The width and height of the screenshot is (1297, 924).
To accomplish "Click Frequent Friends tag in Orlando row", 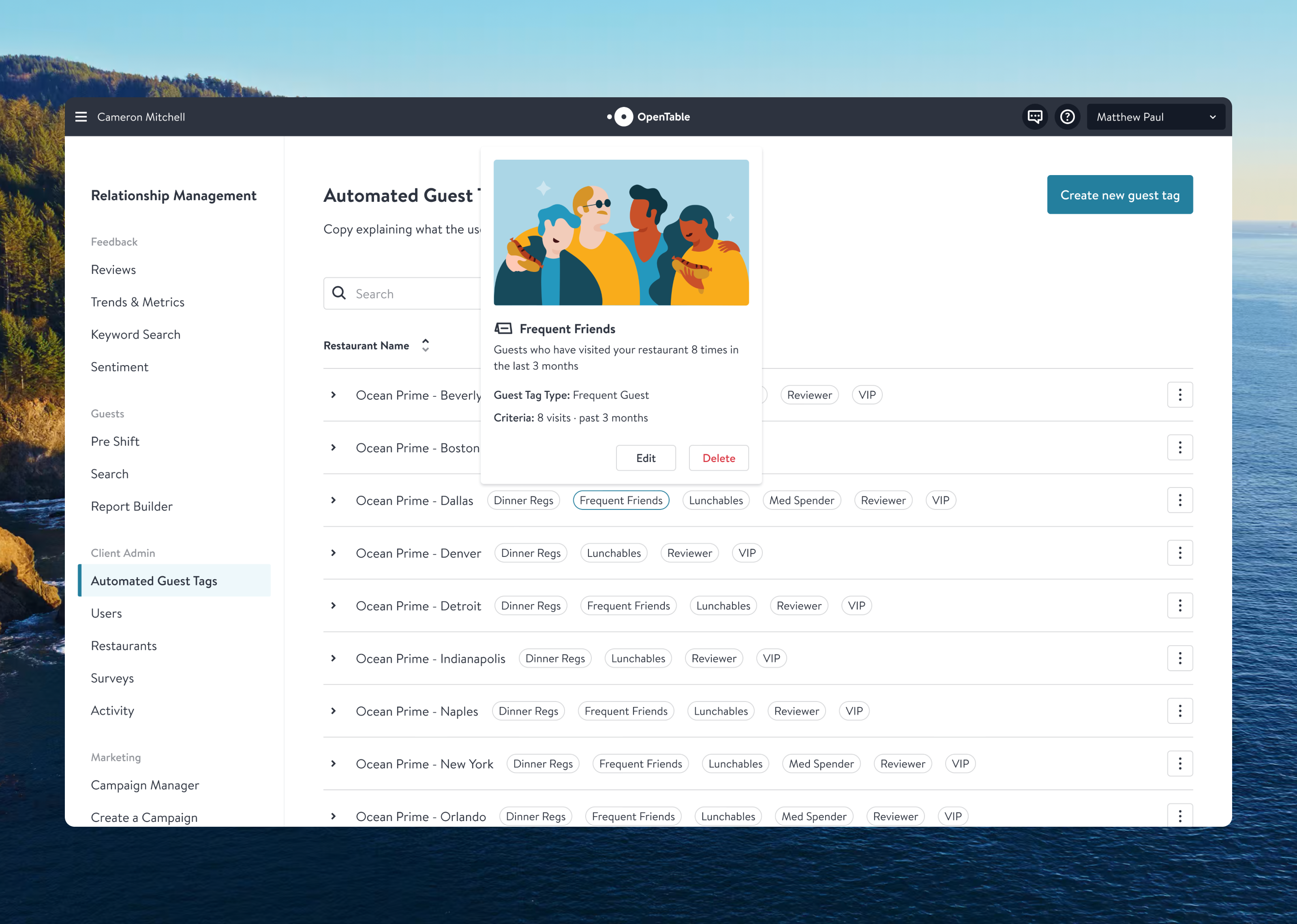I will pyautogui.click(x=633, y=817).
